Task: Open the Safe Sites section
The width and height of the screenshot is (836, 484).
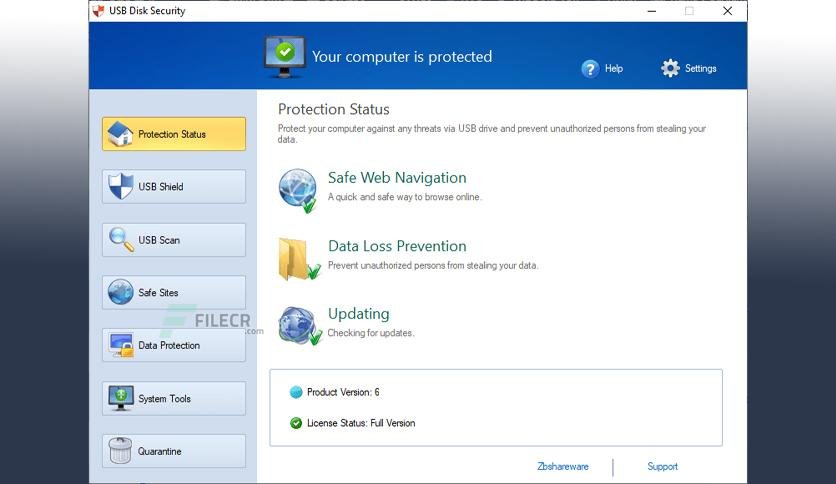Action: tap(174, 293)
